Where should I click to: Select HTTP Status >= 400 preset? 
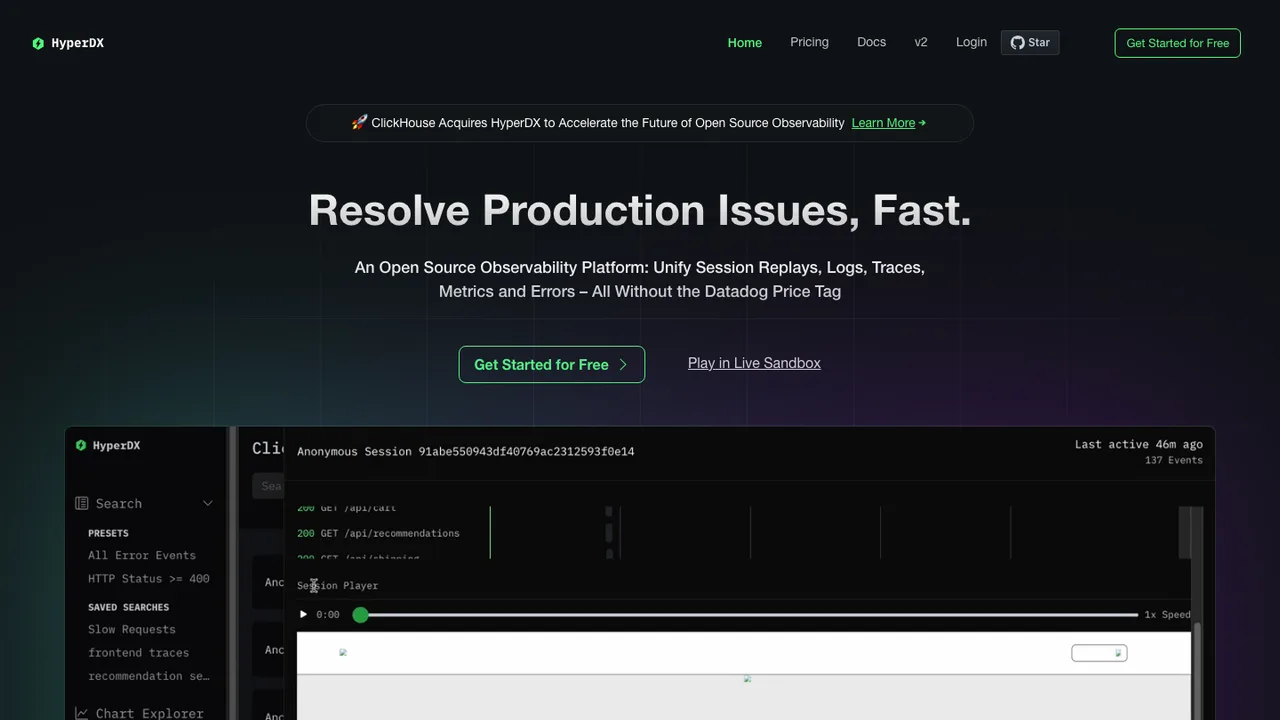[149, 579]
